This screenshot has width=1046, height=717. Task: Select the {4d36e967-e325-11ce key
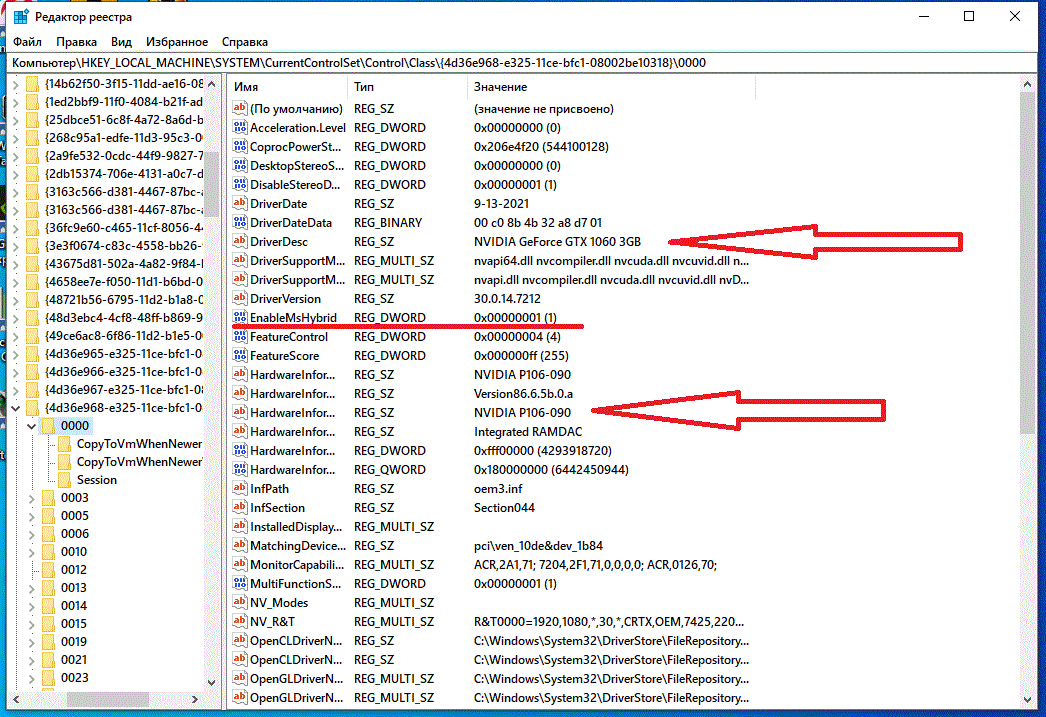123,390
